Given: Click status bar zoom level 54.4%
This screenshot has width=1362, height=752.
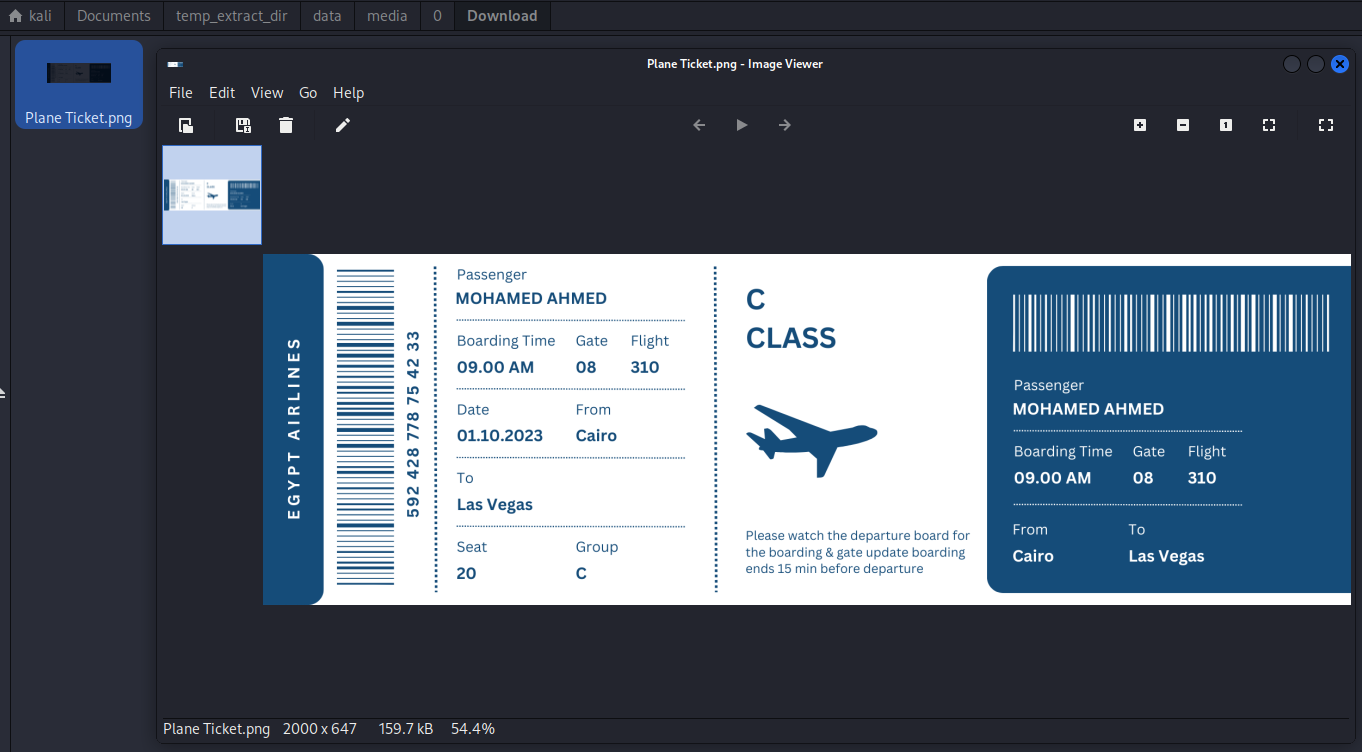Looking at the screenshot, I should (473, 729).
